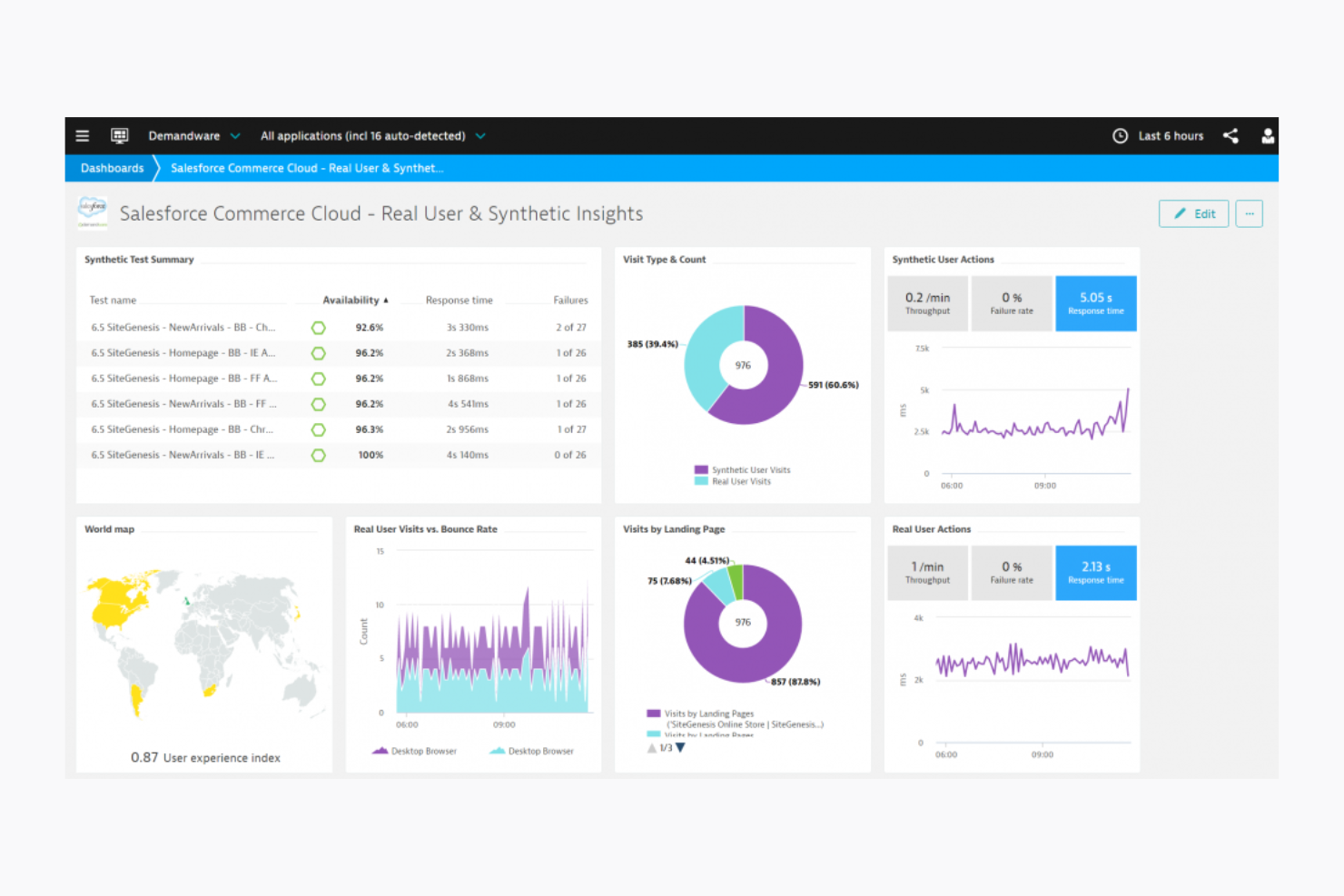Click the Last 6 hours time selector
Viewport: 1344px width, 896px height.
(1171, 135)
